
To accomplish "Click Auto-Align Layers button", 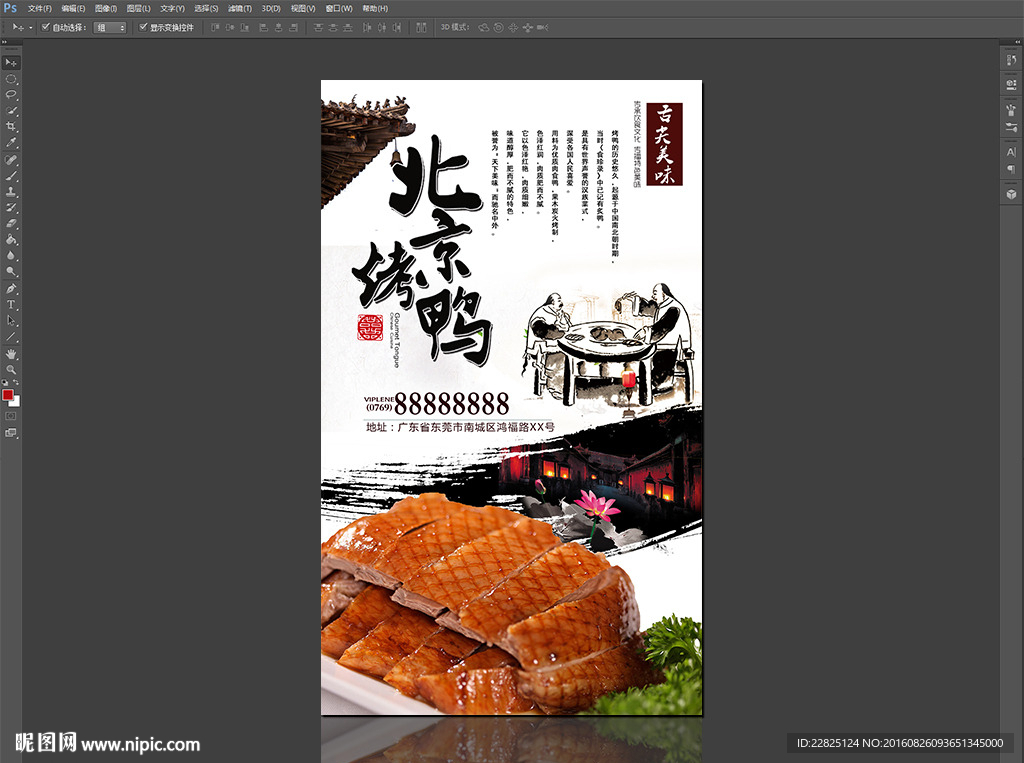I will pyautogui.click(x=421, y=27).
